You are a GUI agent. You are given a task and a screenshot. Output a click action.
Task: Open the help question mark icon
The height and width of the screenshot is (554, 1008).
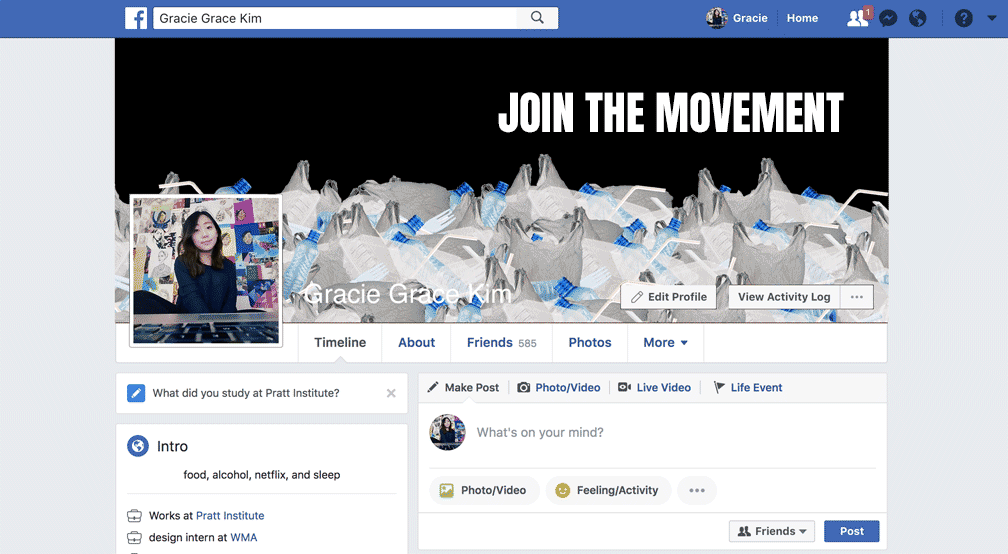(x=963, y=18)
